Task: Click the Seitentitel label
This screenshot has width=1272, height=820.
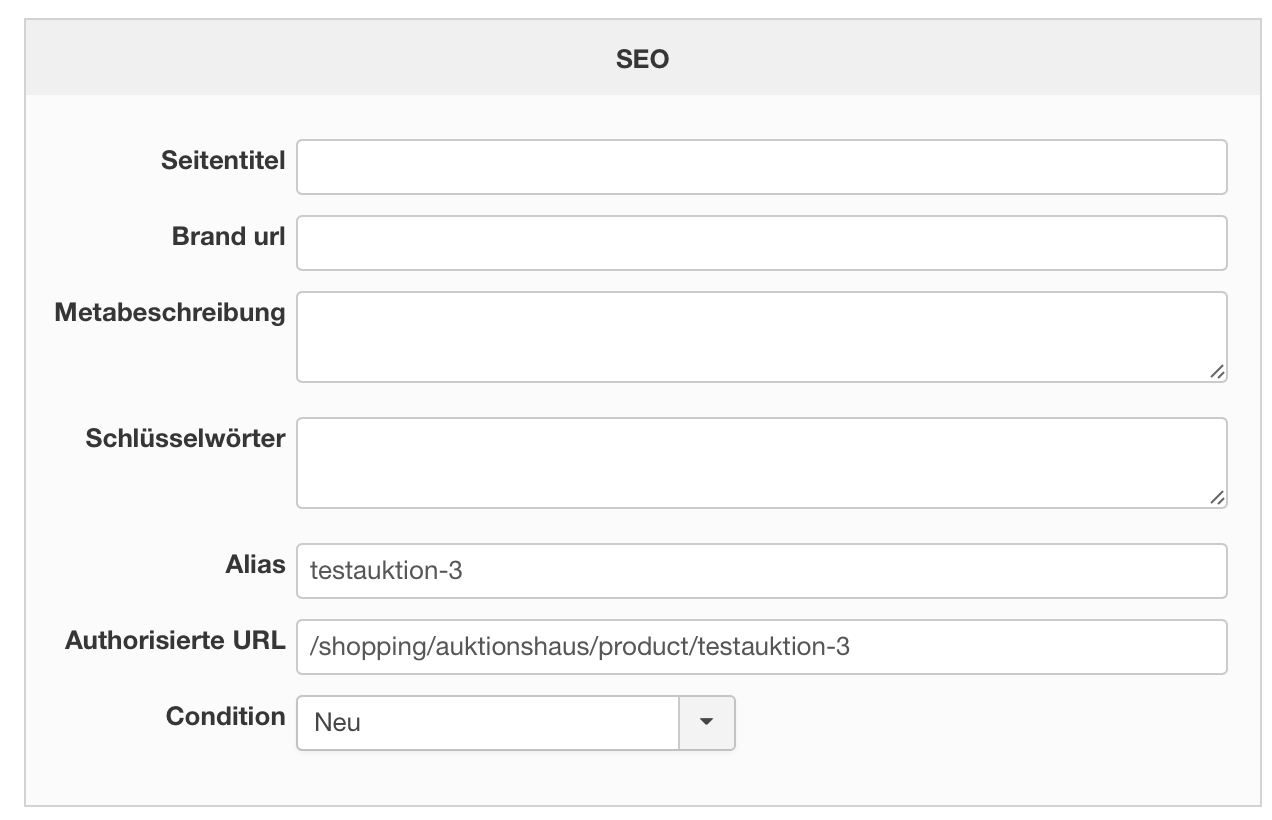Action: (x=223, y=160)
